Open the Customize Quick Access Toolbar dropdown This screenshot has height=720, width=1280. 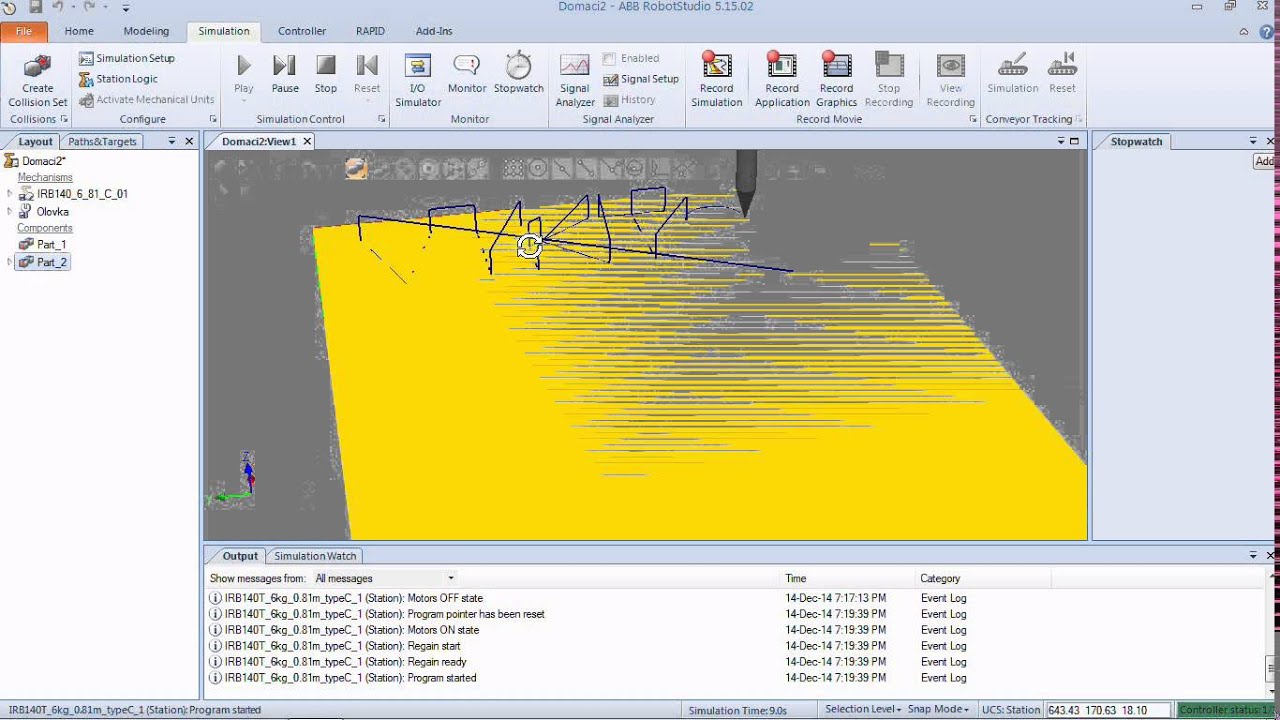click(x=126, y=8)
